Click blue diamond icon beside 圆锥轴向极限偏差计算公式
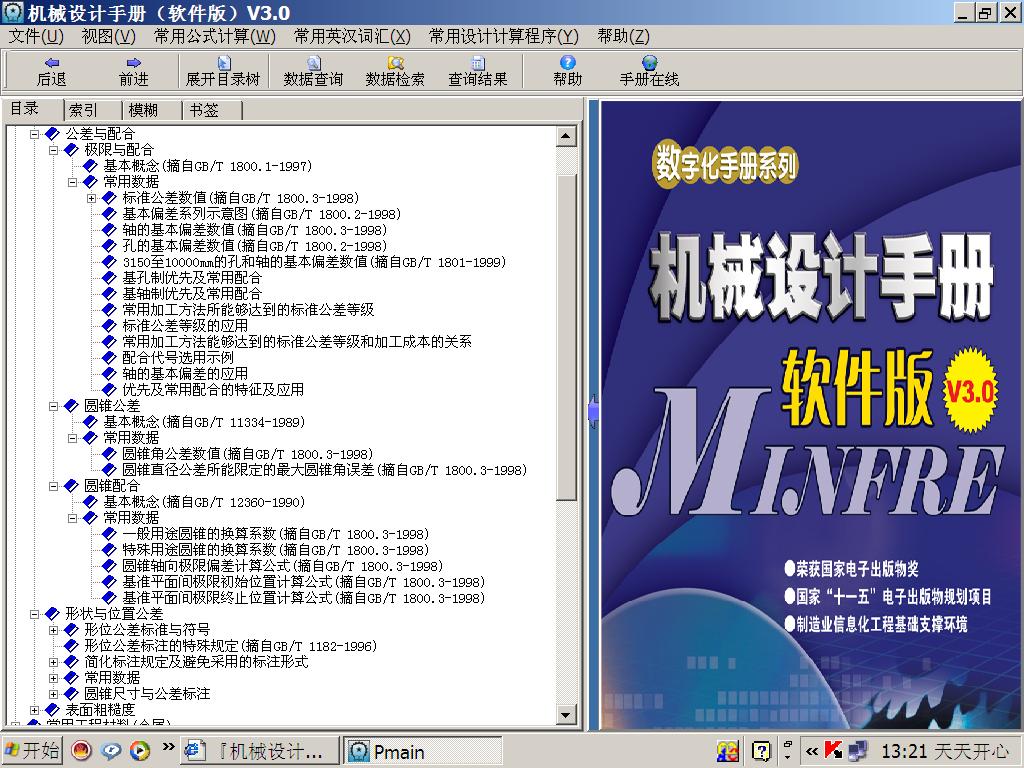This screenshot has height=768, width=1024. pos(110,566)
